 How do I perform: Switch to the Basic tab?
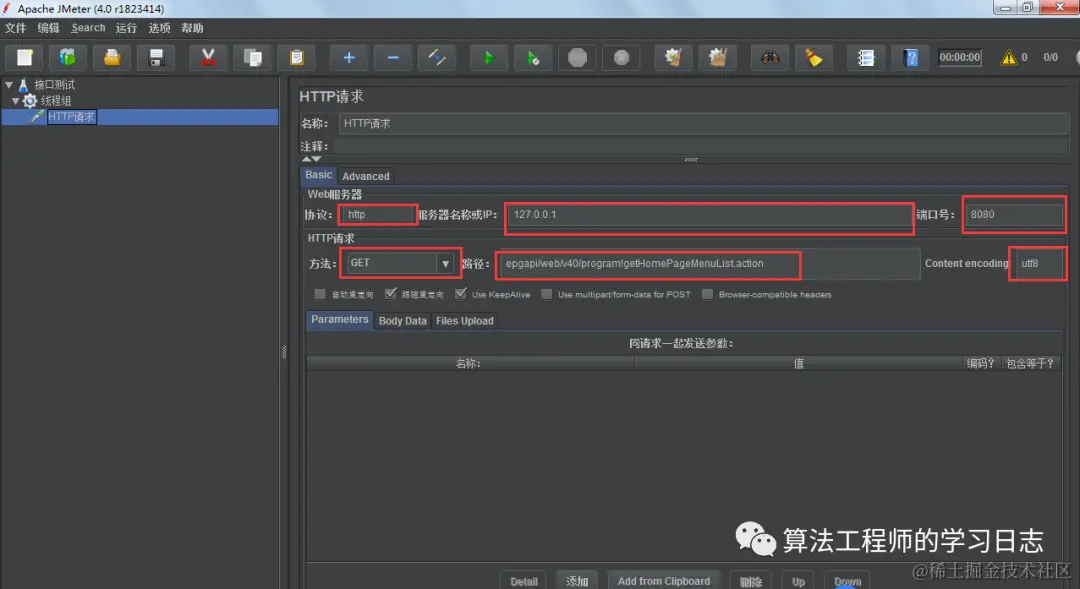tap(318, 175)
